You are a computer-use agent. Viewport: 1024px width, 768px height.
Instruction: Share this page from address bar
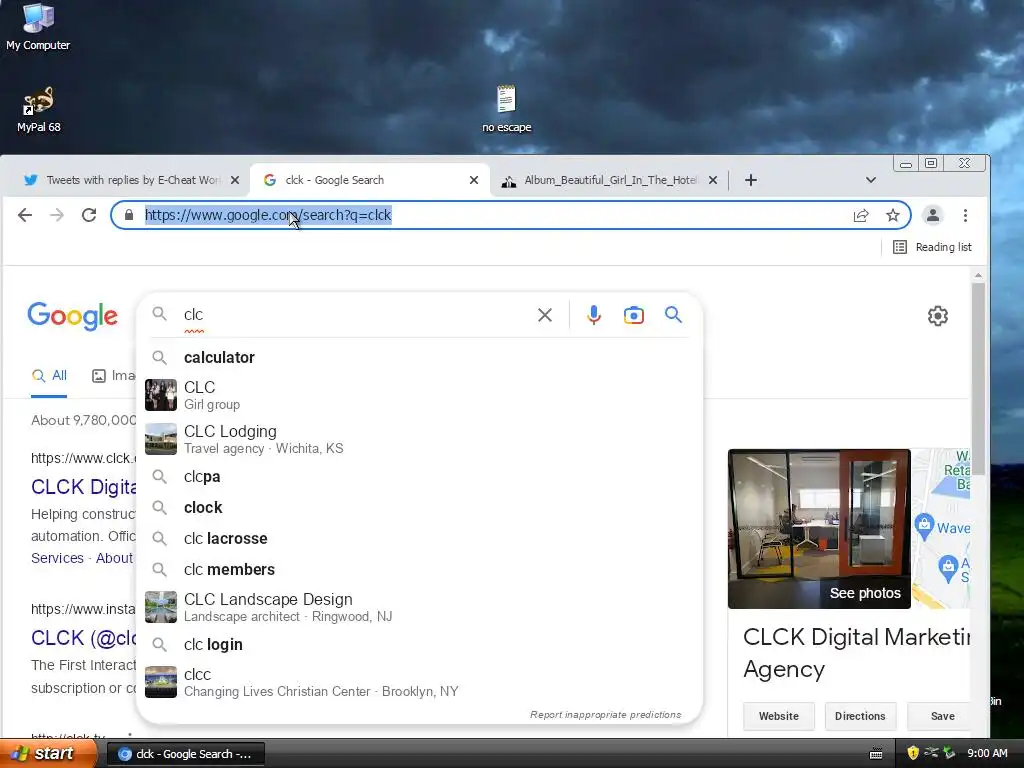pos(861,216)
